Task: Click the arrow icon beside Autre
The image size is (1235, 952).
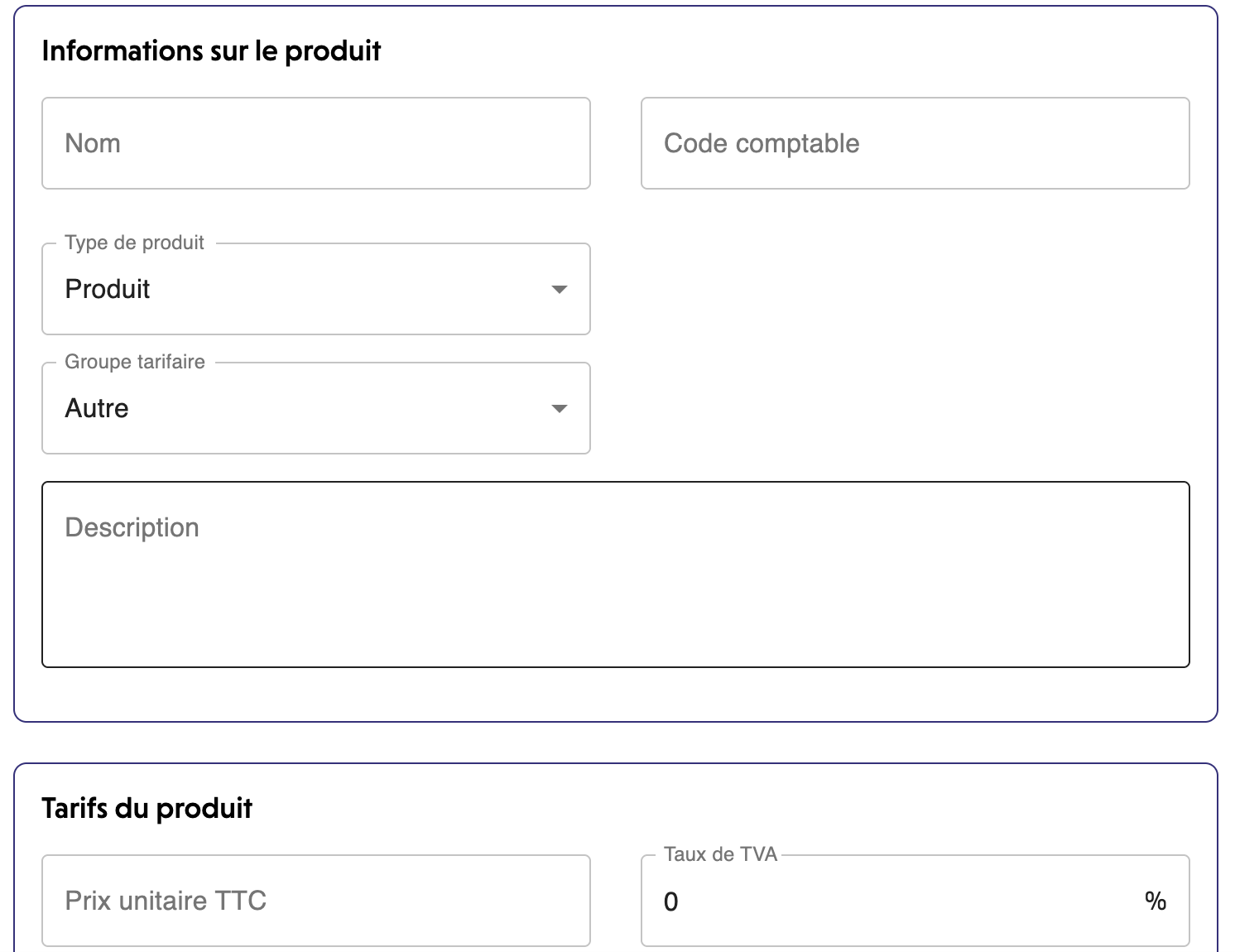Action: click(560, 408)
